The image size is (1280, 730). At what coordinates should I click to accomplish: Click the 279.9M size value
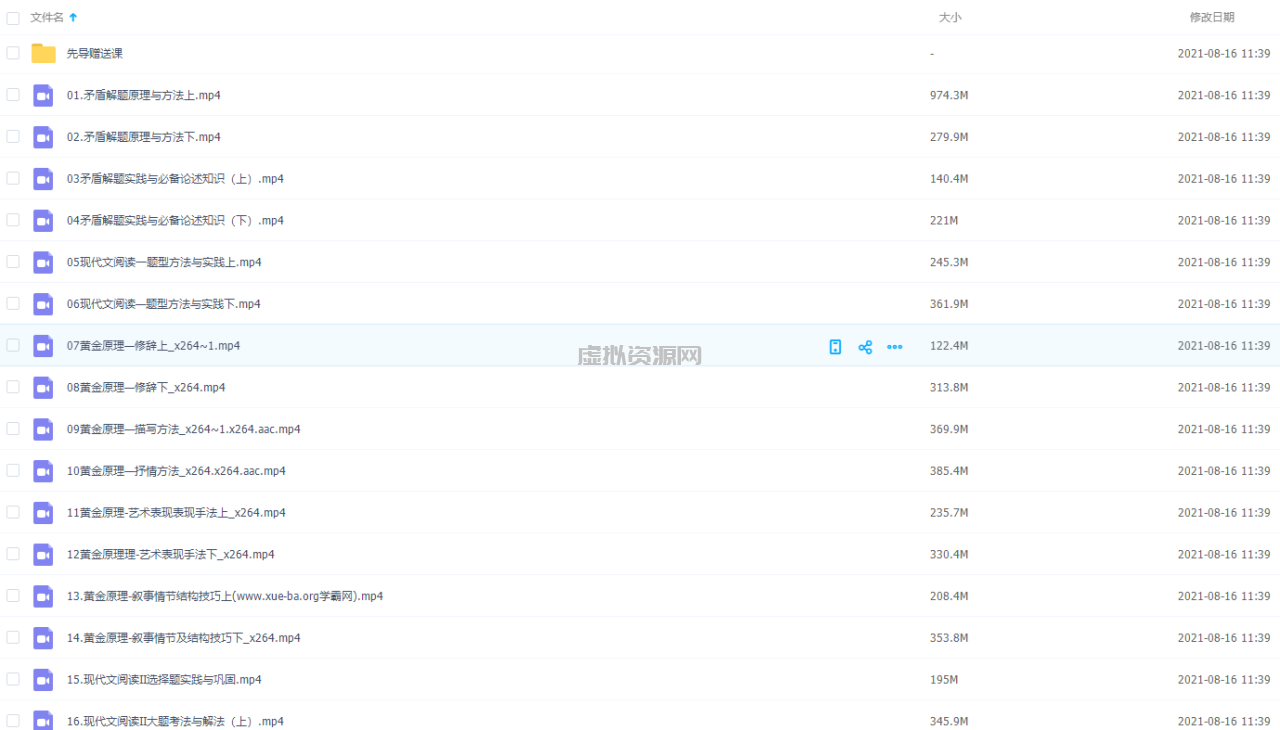[x=949, y=137]
